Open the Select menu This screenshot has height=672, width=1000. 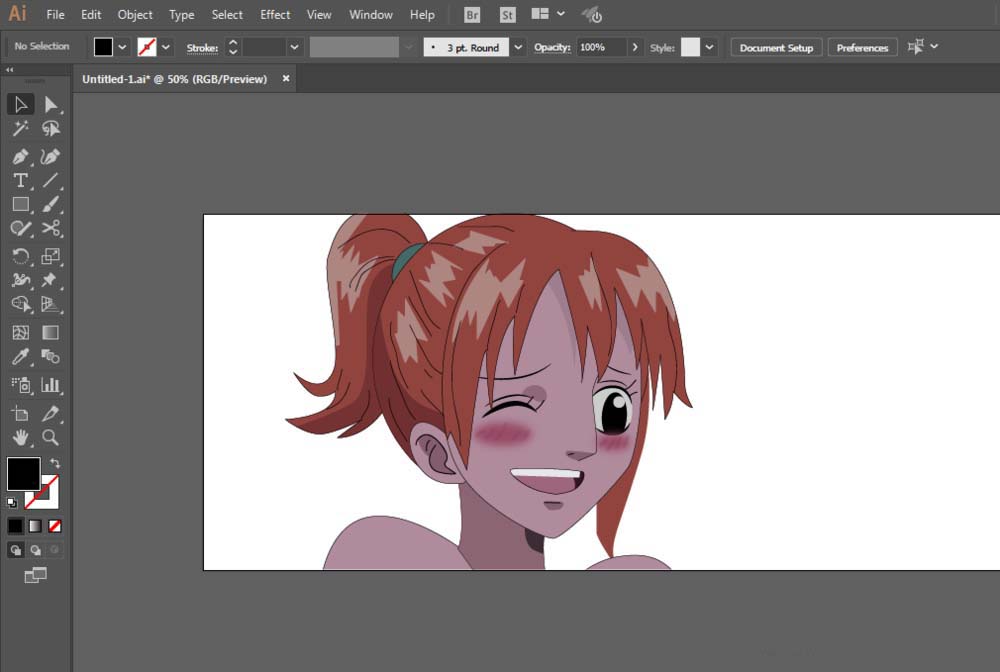click(x=227, y=15)
